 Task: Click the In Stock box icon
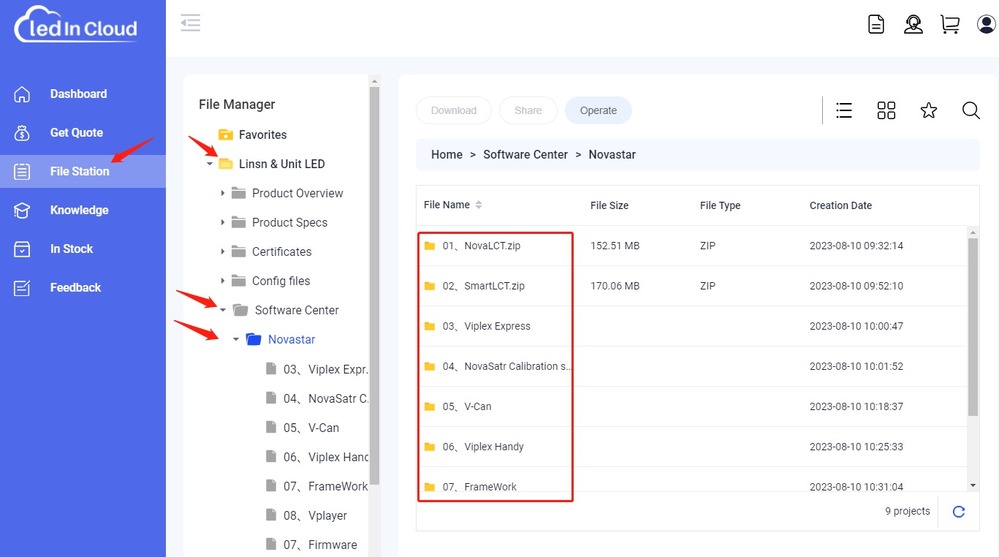(x=22, y=249)
